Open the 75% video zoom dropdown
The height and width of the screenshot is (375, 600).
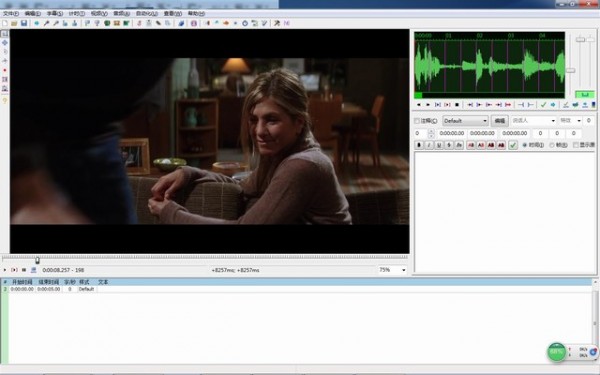point(392,270)
